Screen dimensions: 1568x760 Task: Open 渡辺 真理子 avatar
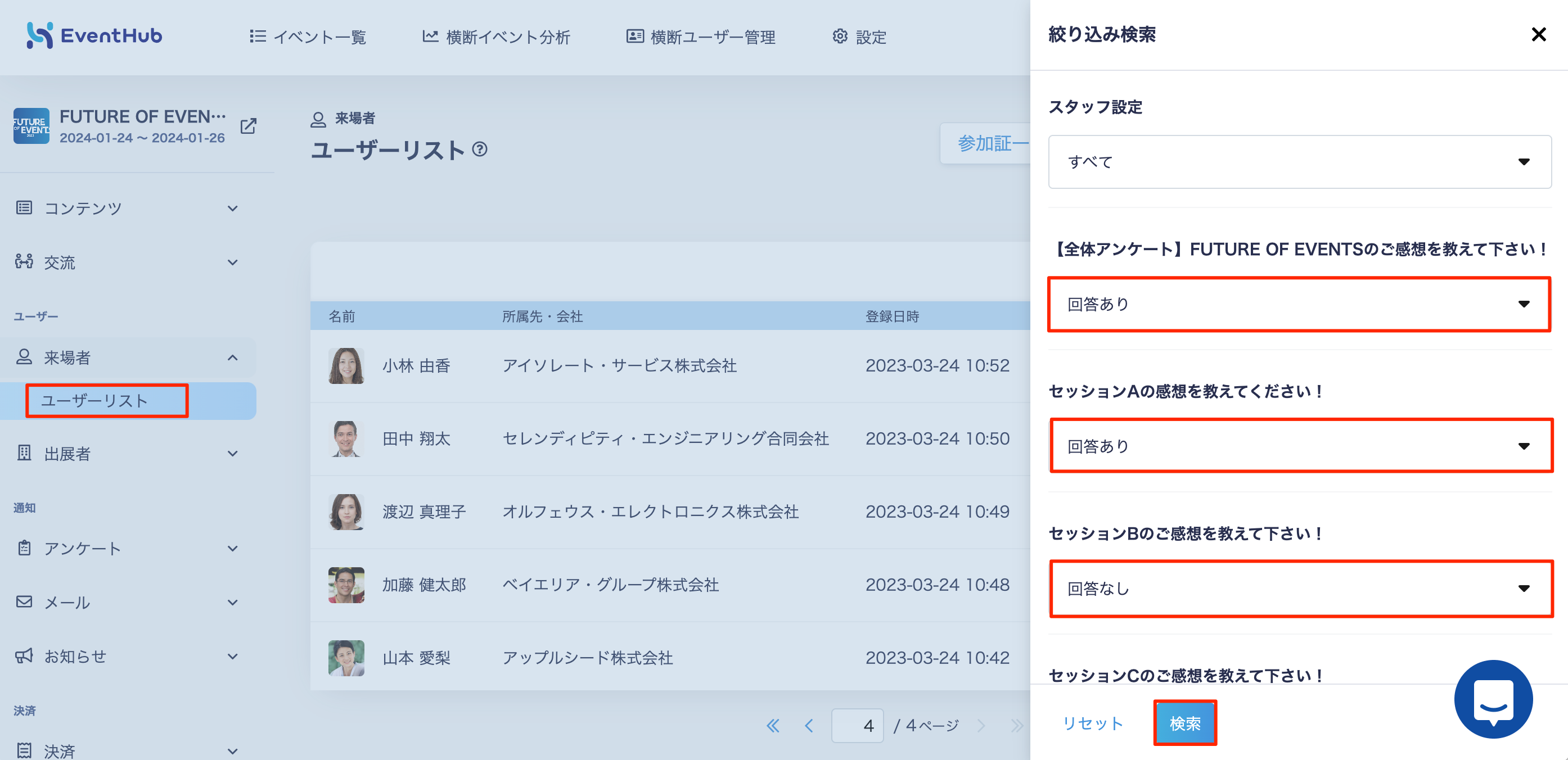click(346, 512)
